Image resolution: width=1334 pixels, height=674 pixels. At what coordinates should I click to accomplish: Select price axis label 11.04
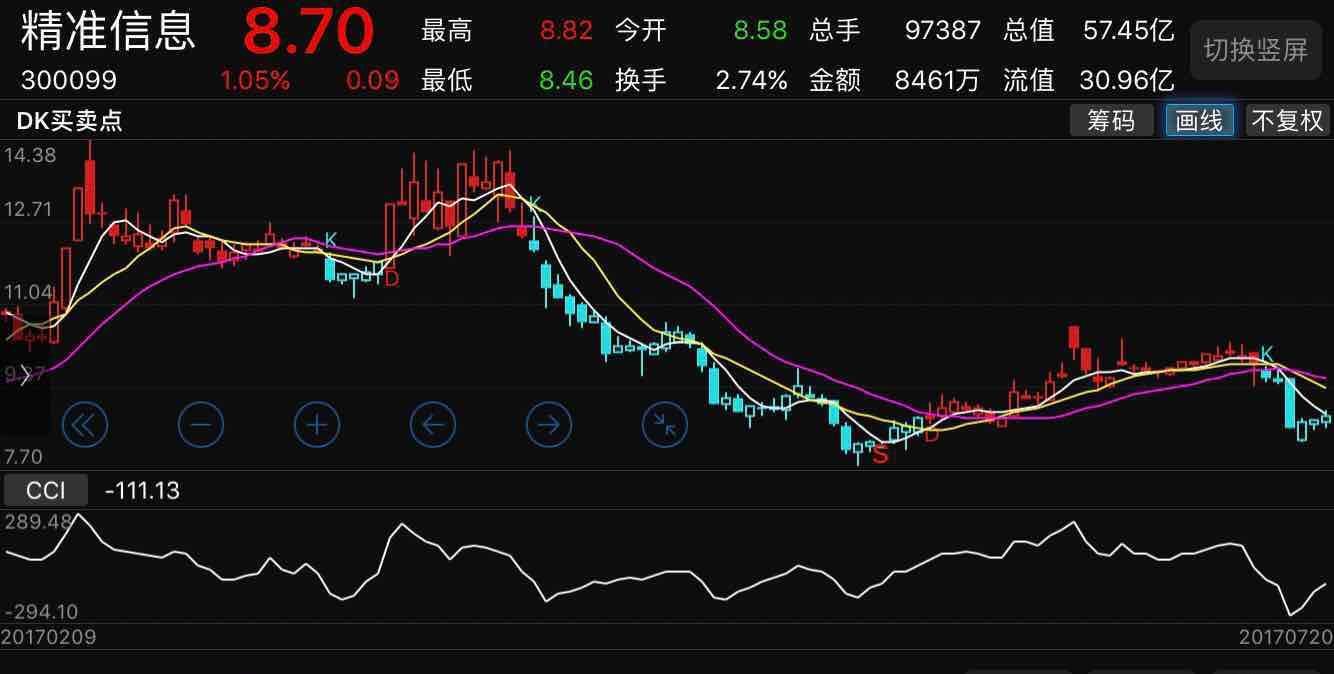click(30, 292)
